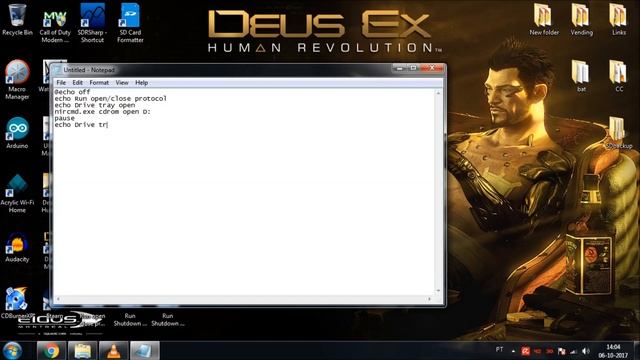
Task: Select the New folder desktop folder
Action: (544, 20)
